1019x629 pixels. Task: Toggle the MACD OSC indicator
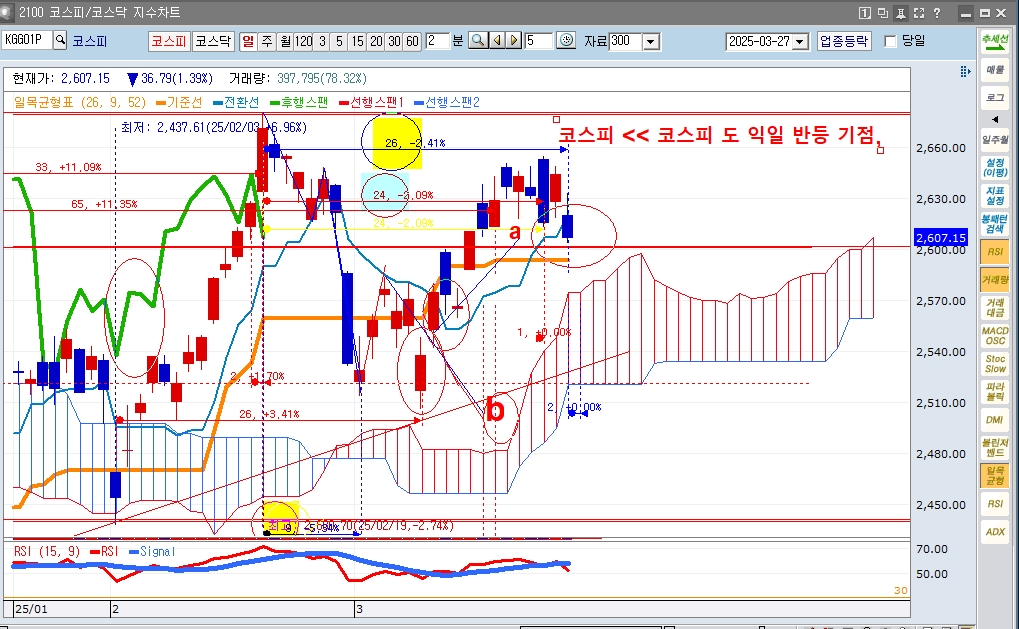point(994,335)
